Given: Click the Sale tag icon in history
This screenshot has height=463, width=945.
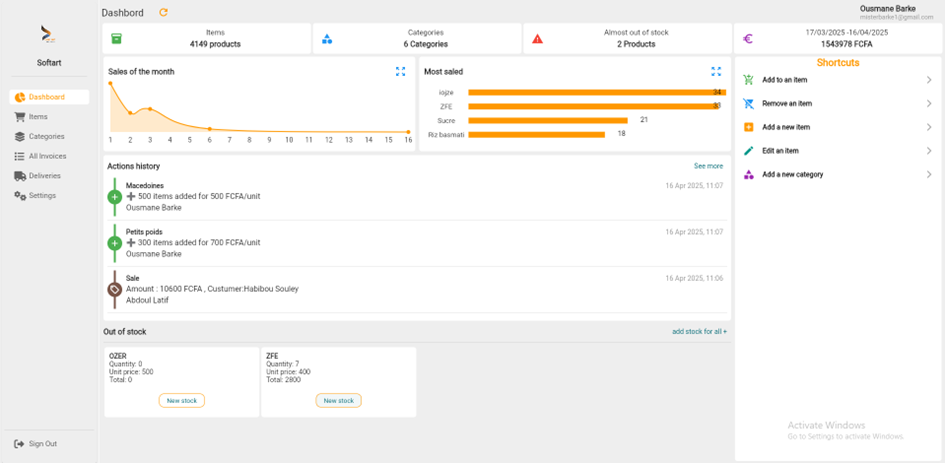Looking at the screenshot, I should pos(115,289).
